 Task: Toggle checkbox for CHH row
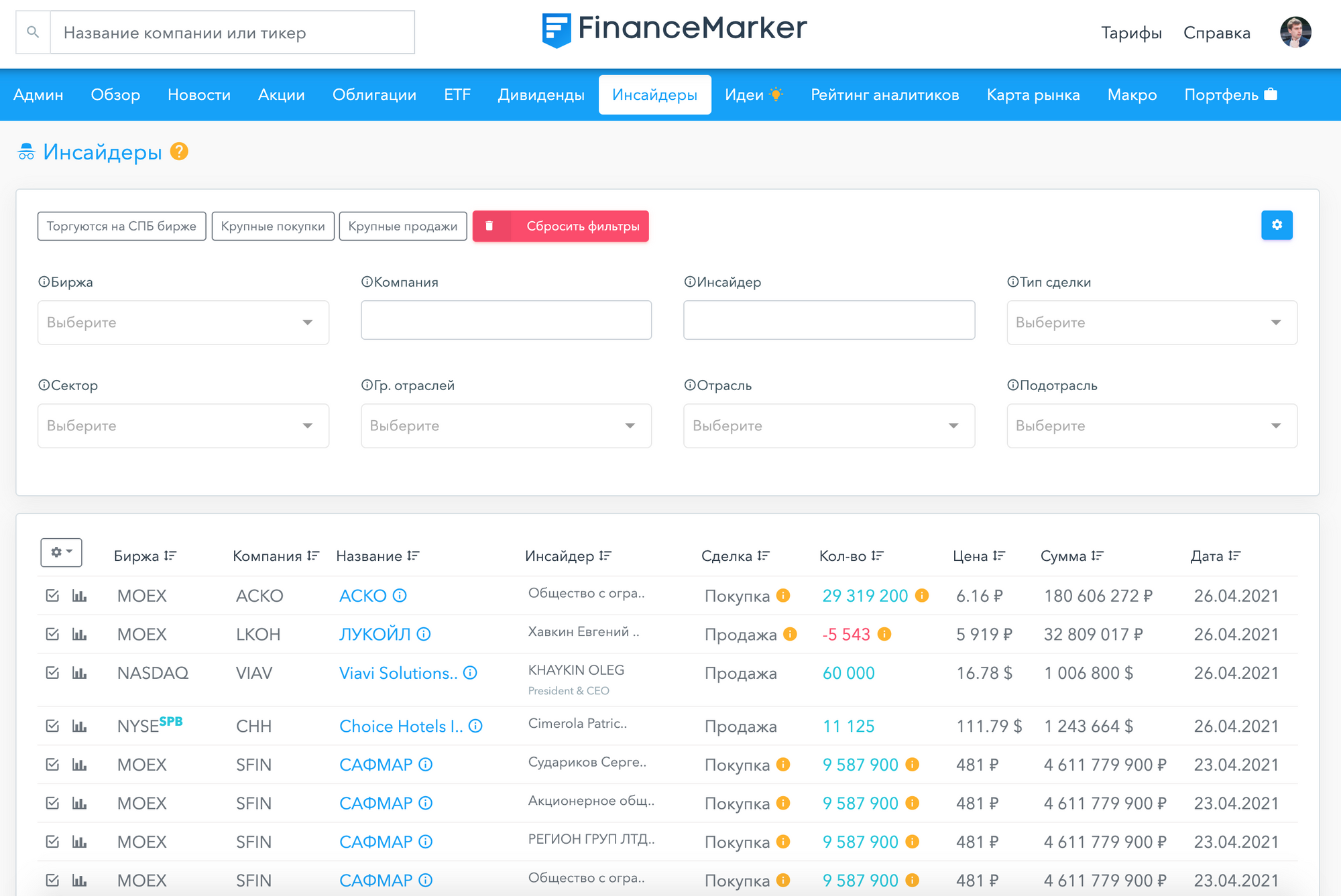coord(52,726)
